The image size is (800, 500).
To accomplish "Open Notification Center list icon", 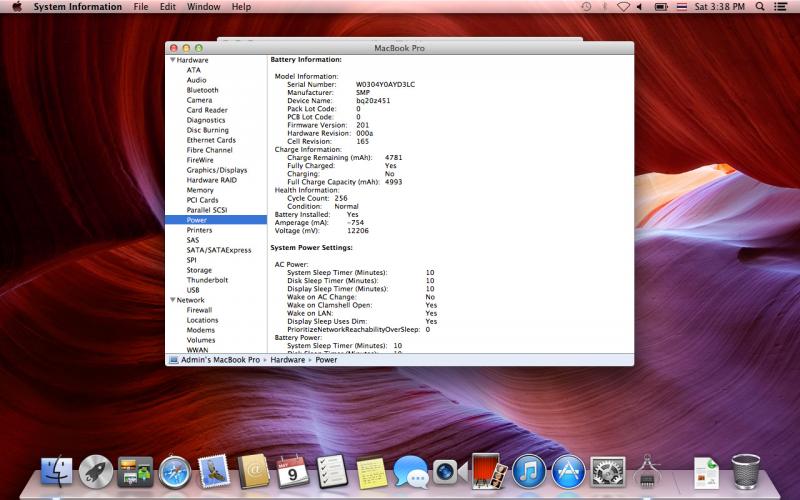I will point(780,7).
